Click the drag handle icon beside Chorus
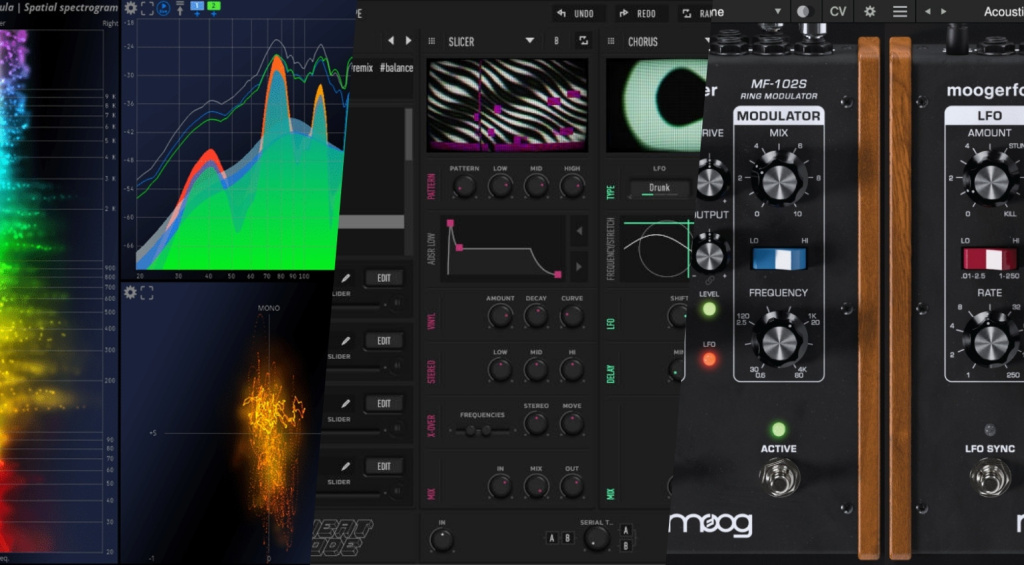The width and height of the screenshot is (1024, 565). [612, 41]
